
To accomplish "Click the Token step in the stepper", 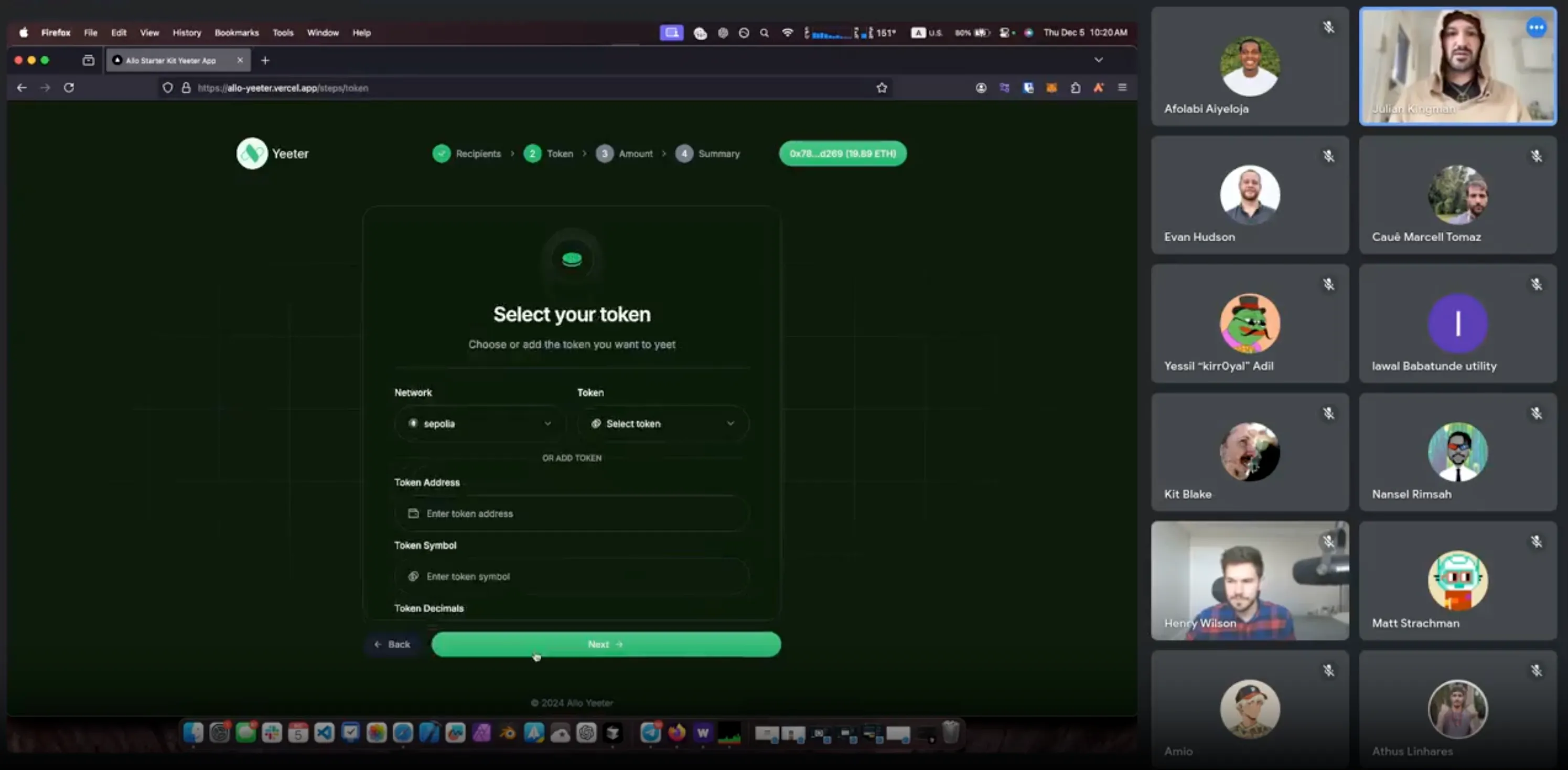I will tap(549, 153).
